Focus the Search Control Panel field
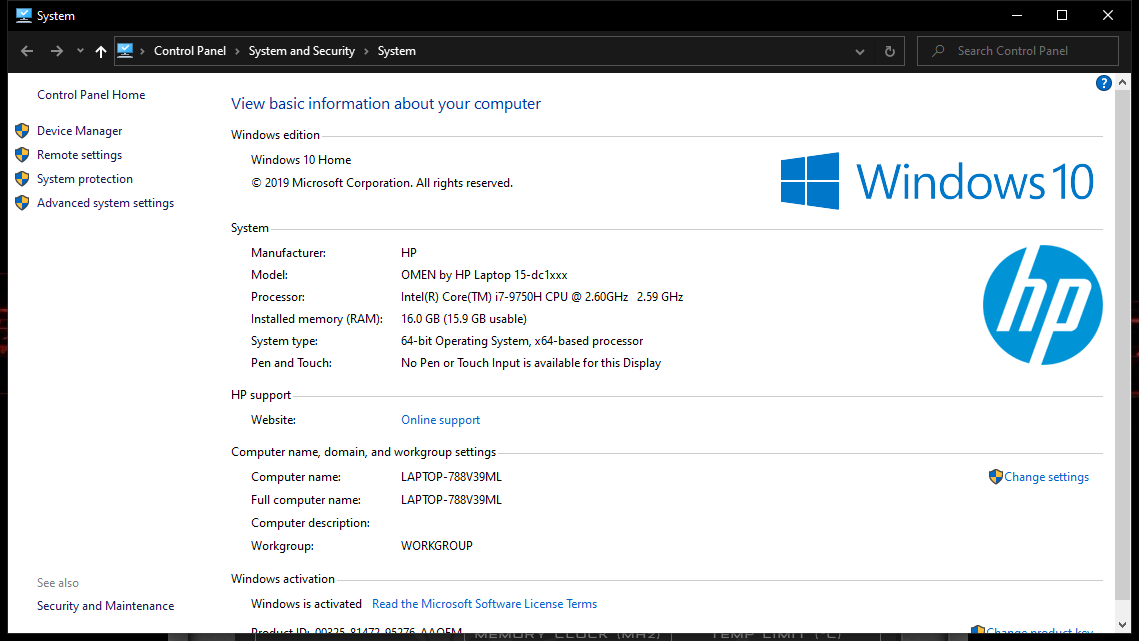 (1017, 51)
